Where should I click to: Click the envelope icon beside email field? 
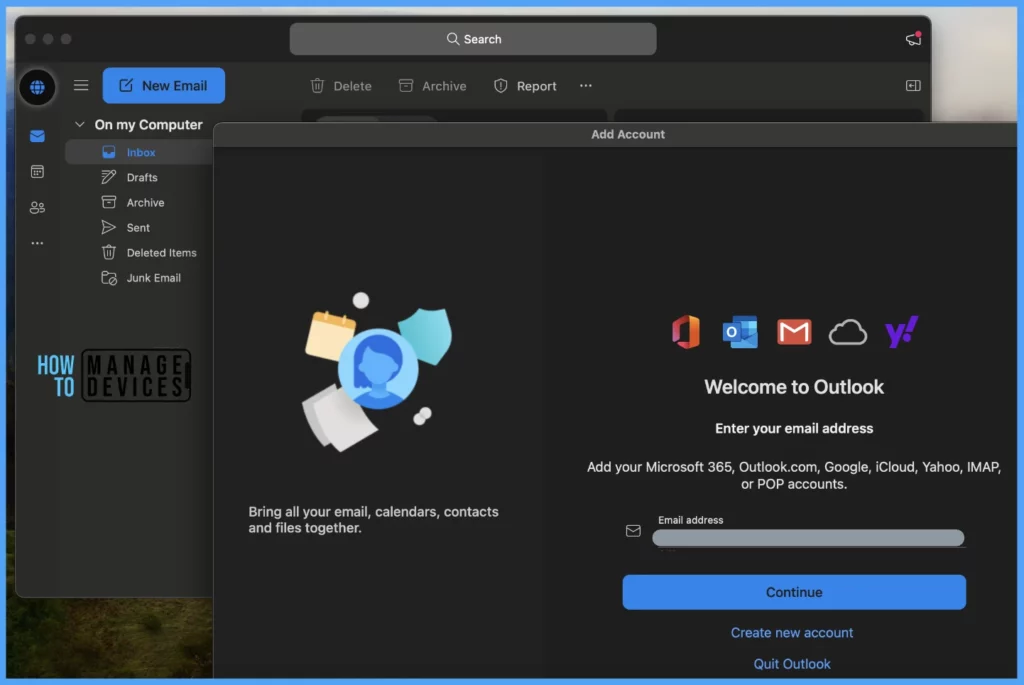633,531
